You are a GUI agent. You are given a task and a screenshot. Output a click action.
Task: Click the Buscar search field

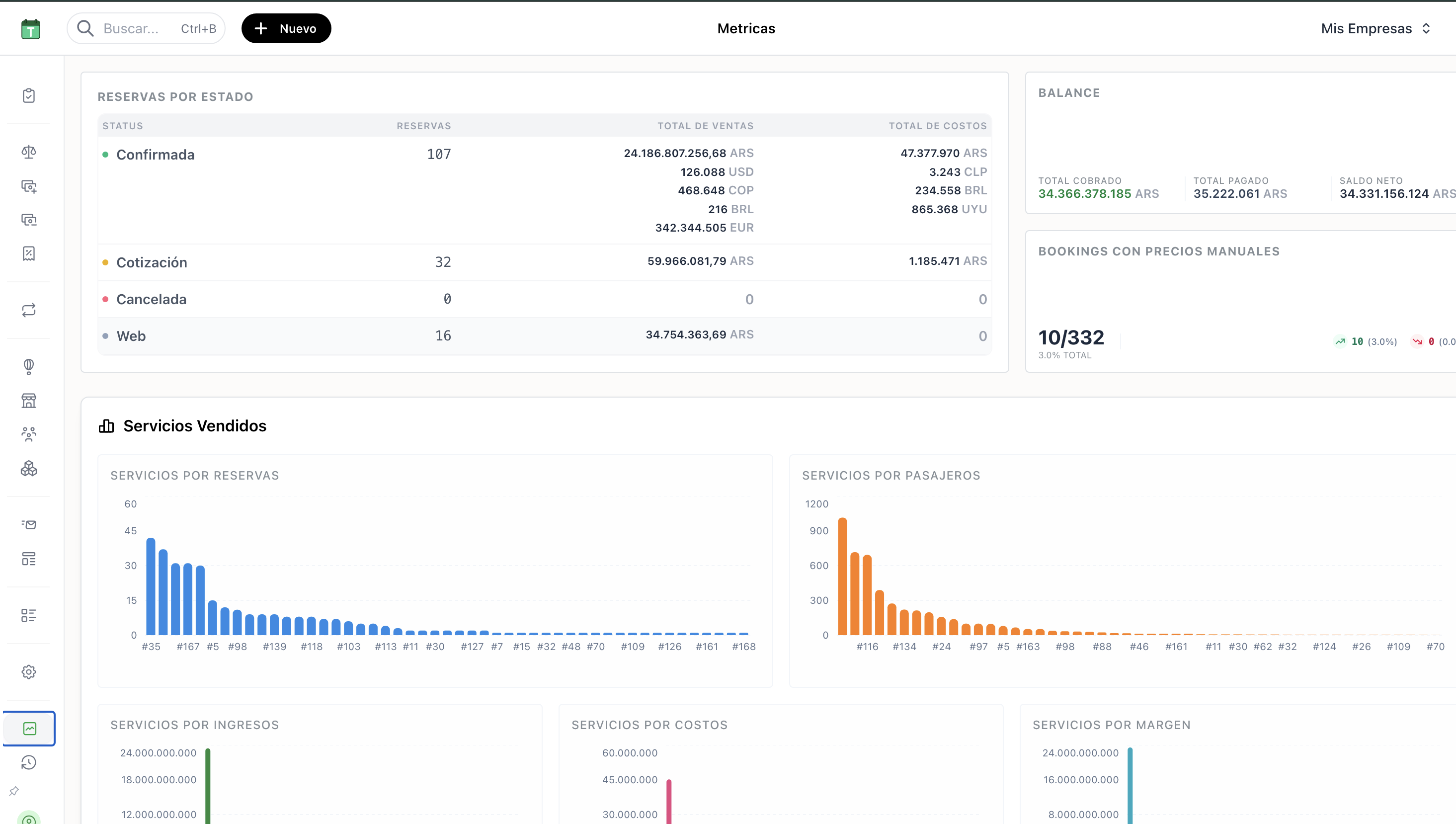(146, 28)
